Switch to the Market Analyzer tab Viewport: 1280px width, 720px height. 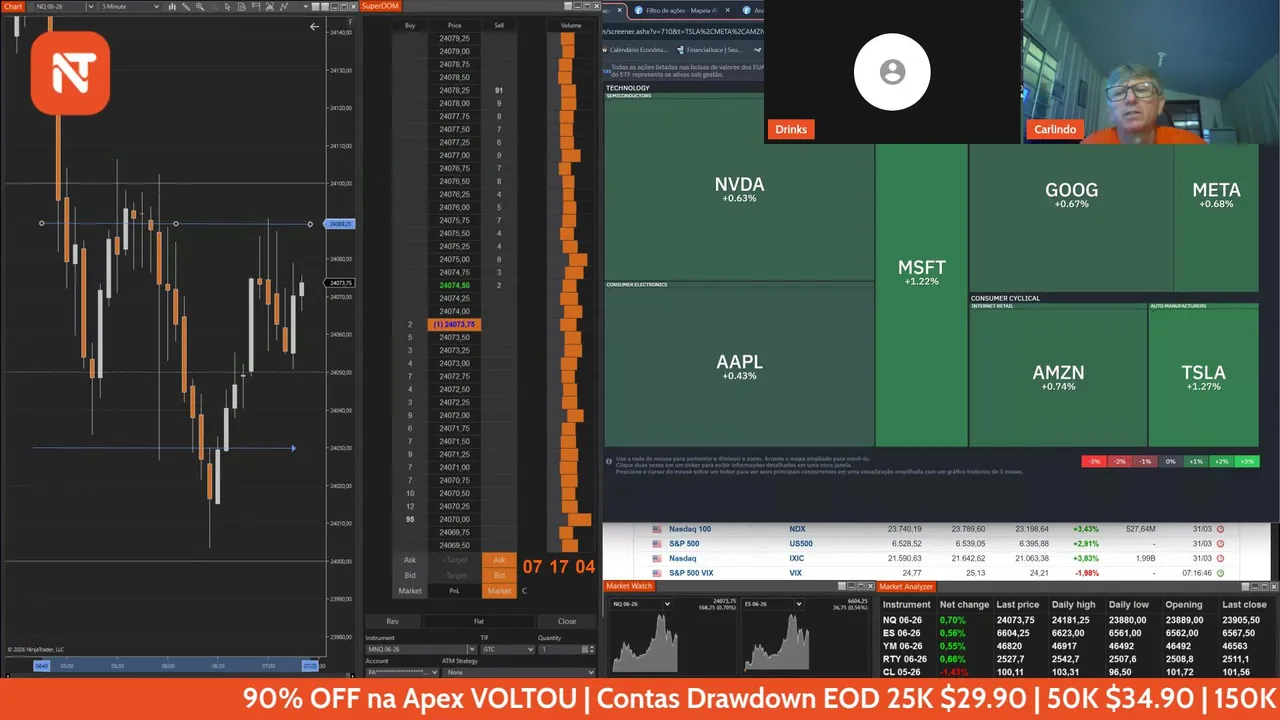coord(906,587)
